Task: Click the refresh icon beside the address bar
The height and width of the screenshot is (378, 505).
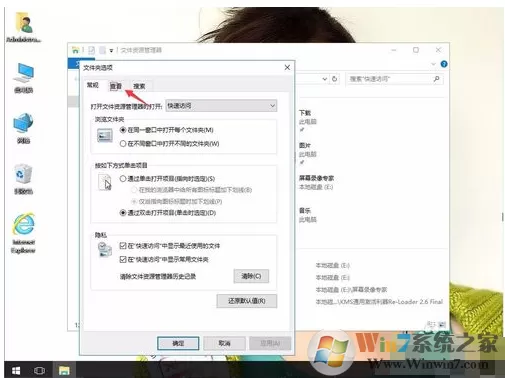Action: [334, 79]
